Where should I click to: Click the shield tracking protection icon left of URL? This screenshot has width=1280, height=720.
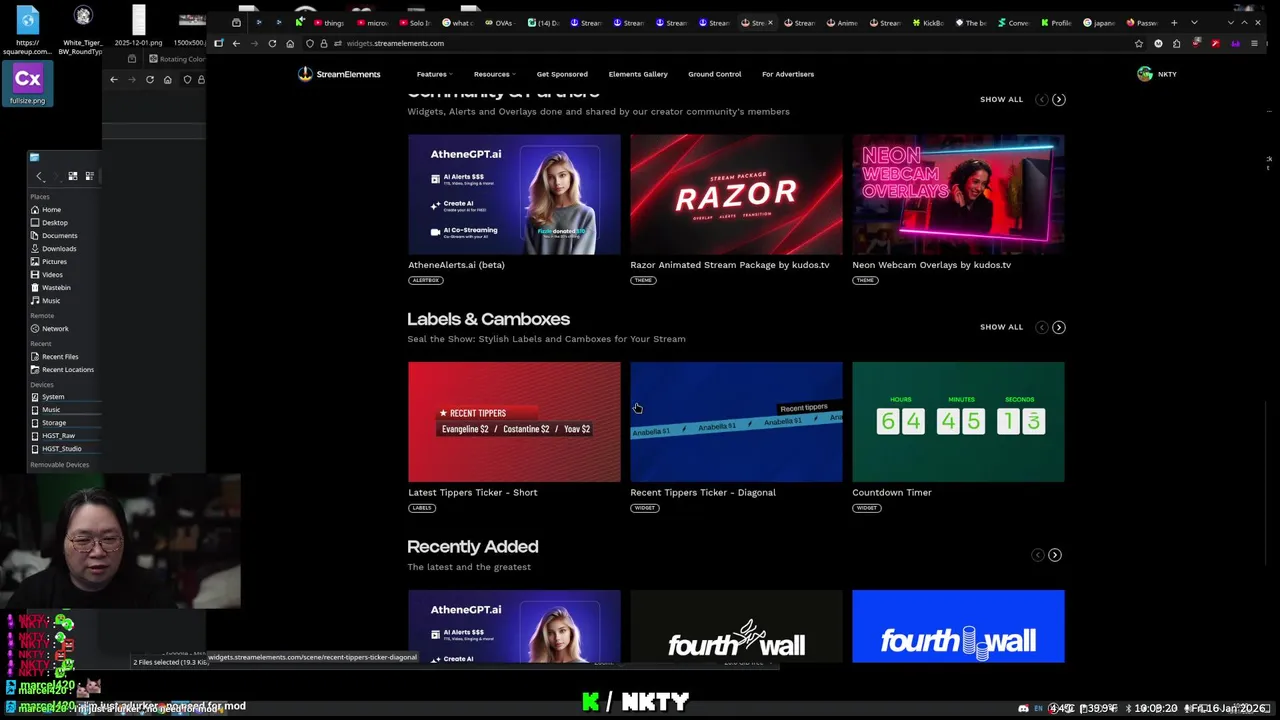click(x=310, y=43)
